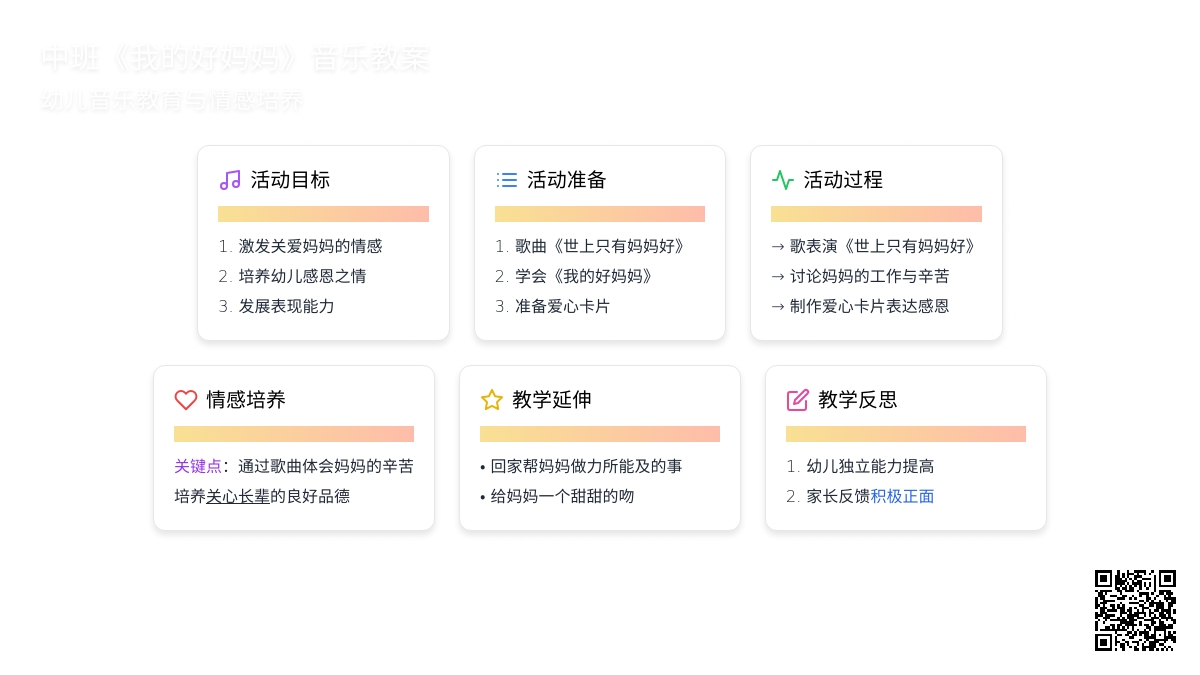Image resolution: width=1200 pixels, height=675 pixels.
Task: Click the gradient bar under 教学反思
Action: pos(905,434)
